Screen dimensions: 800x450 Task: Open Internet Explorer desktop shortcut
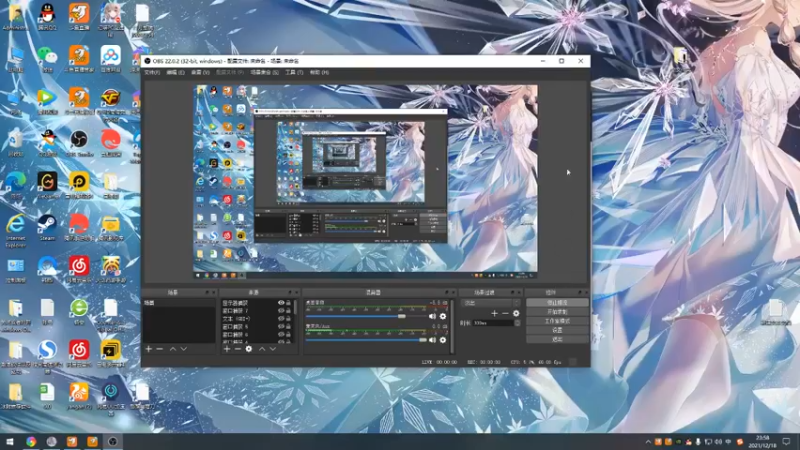click(x=16, y=231)
